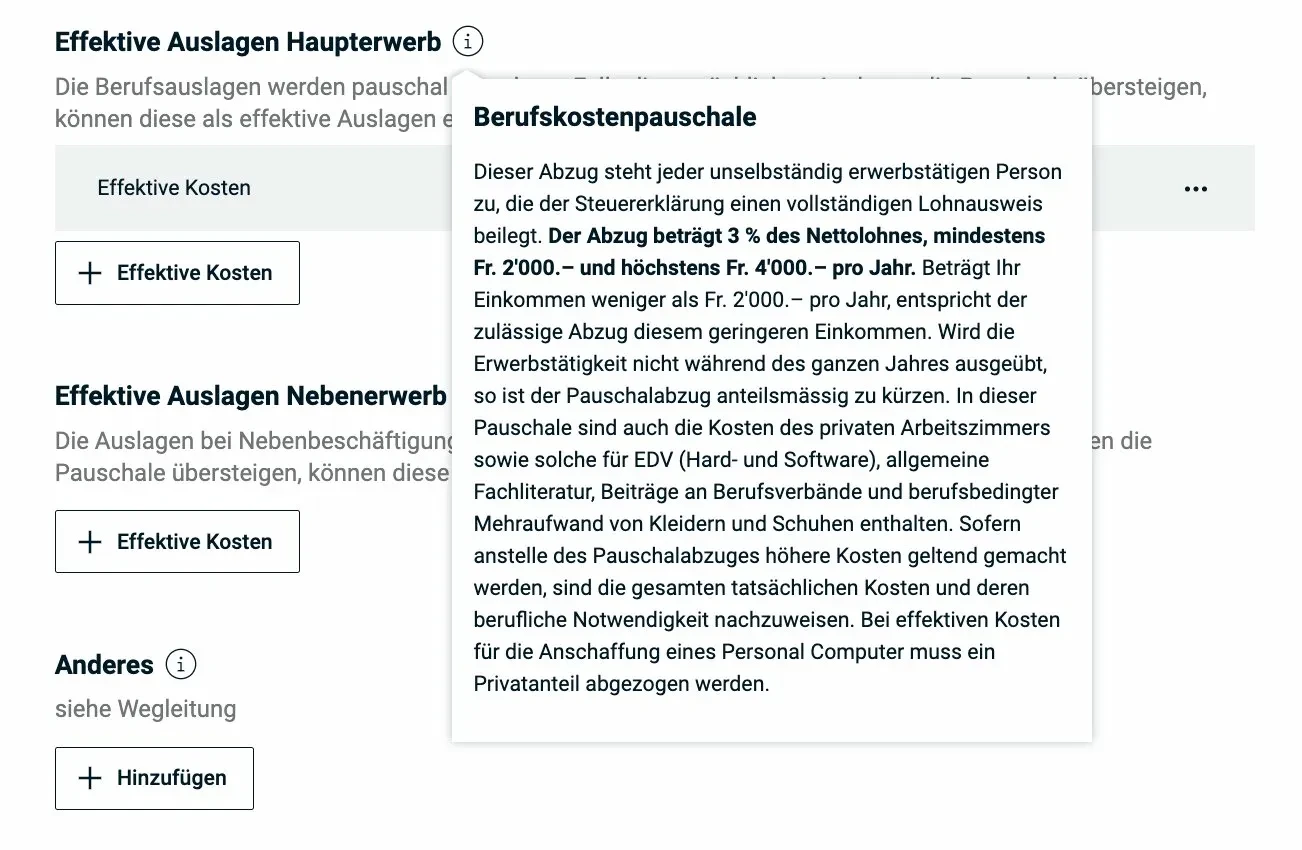Click the Hinzufügen button under Anderes

[x=154, y=778]
